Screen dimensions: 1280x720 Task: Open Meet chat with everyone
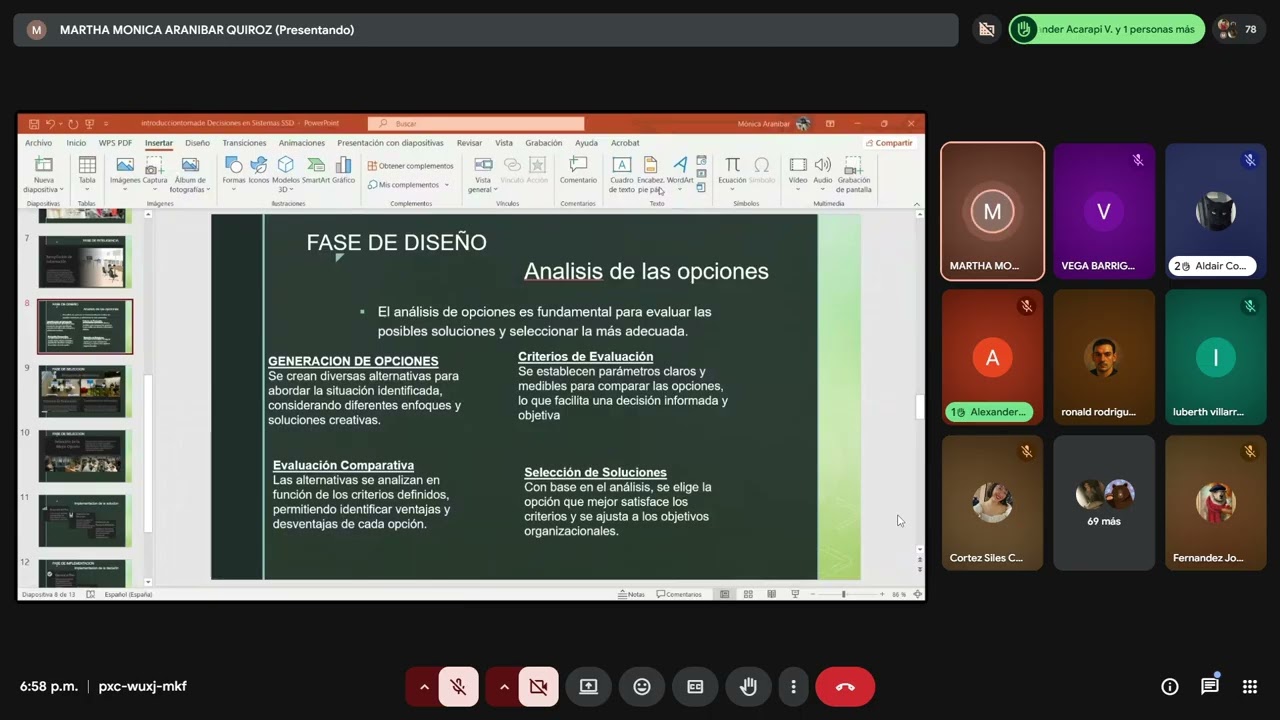pos(1210,686)
